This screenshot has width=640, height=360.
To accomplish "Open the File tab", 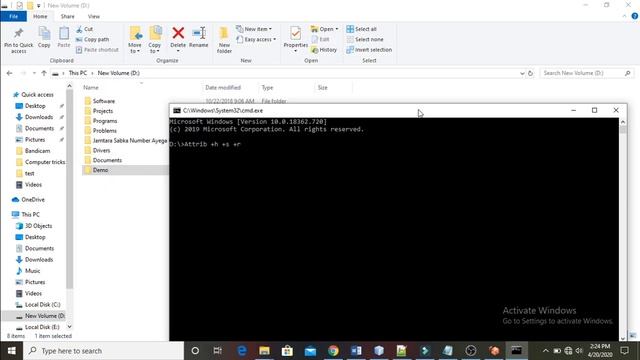I will coord(13,16).
